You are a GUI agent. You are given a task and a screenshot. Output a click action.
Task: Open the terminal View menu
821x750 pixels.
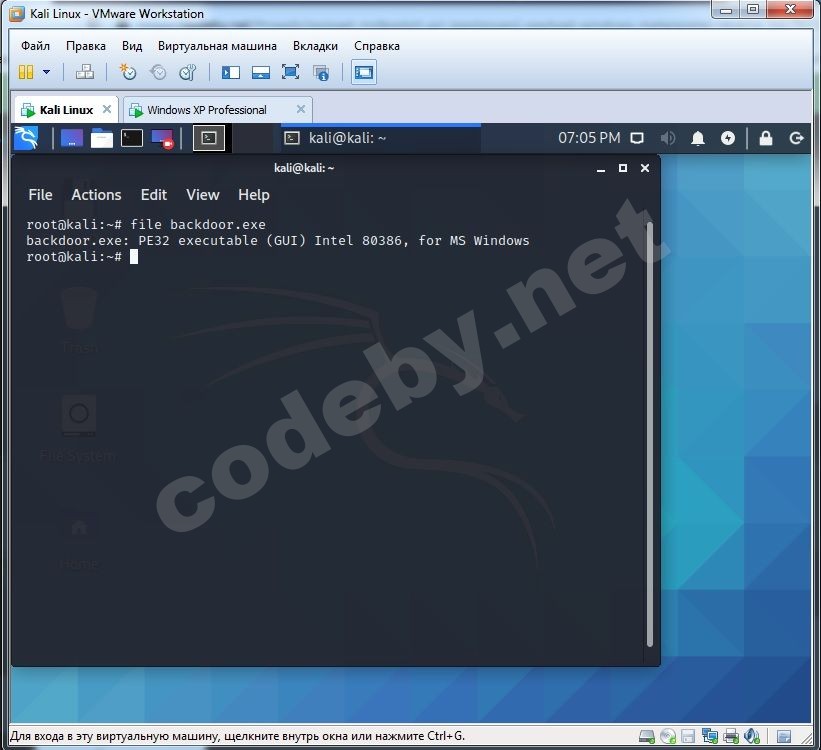pyautogui.click(x=203, y=195)
